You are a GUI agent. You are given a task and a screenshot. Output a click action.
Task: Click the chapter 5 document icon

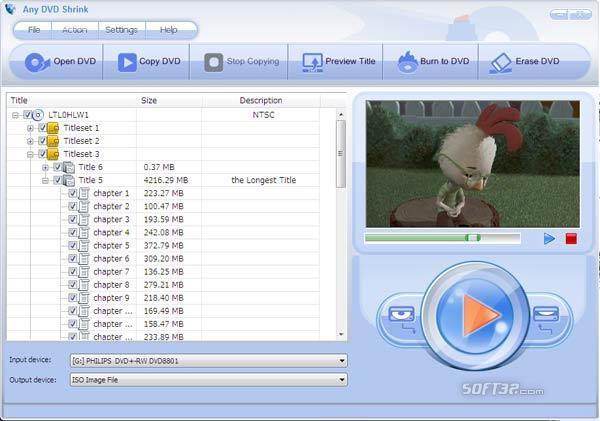point(83,245)
